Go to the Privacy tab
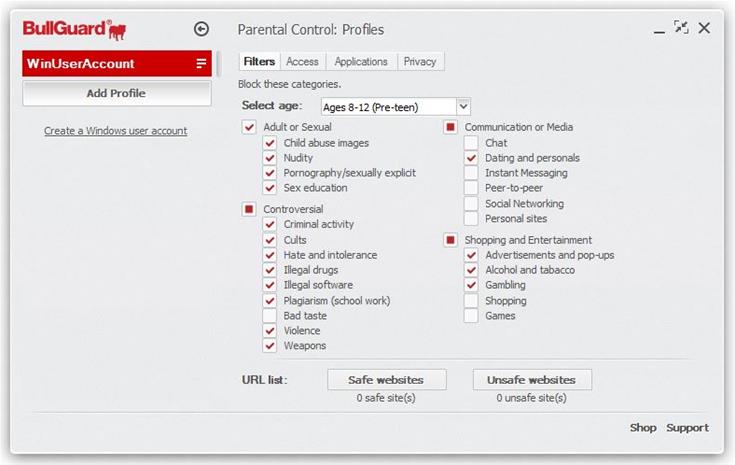This screenshot has width=735, height=465. [420, 62]
